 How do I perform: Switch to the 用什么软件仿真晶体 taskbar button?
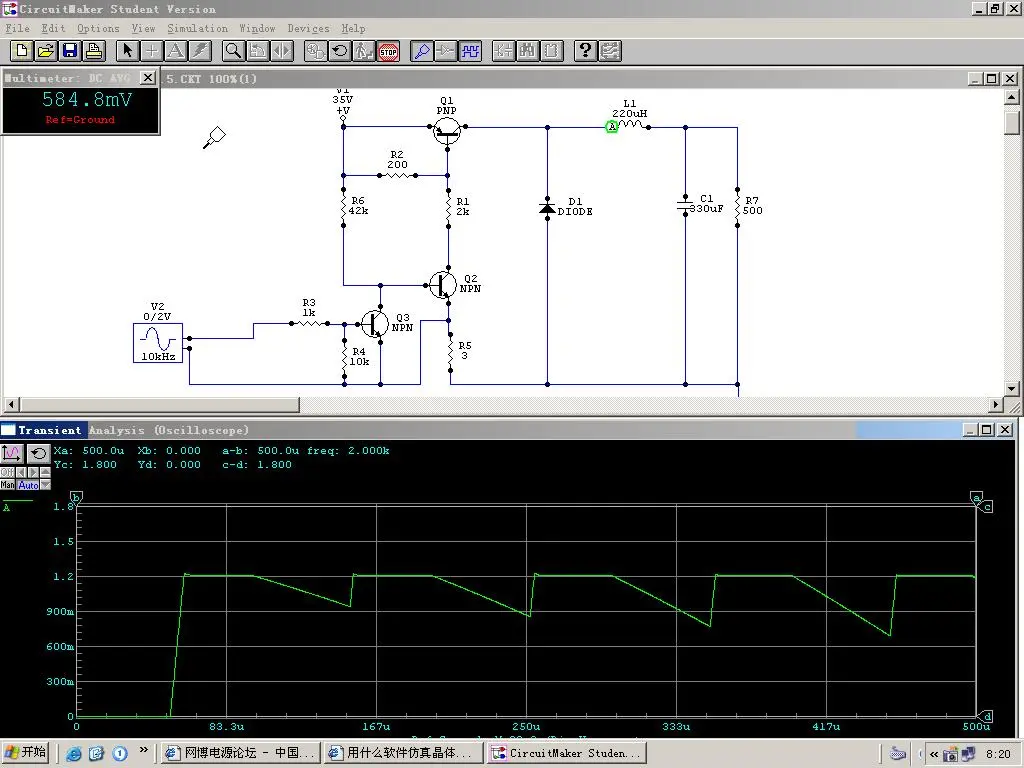click(x=404, y=753)
